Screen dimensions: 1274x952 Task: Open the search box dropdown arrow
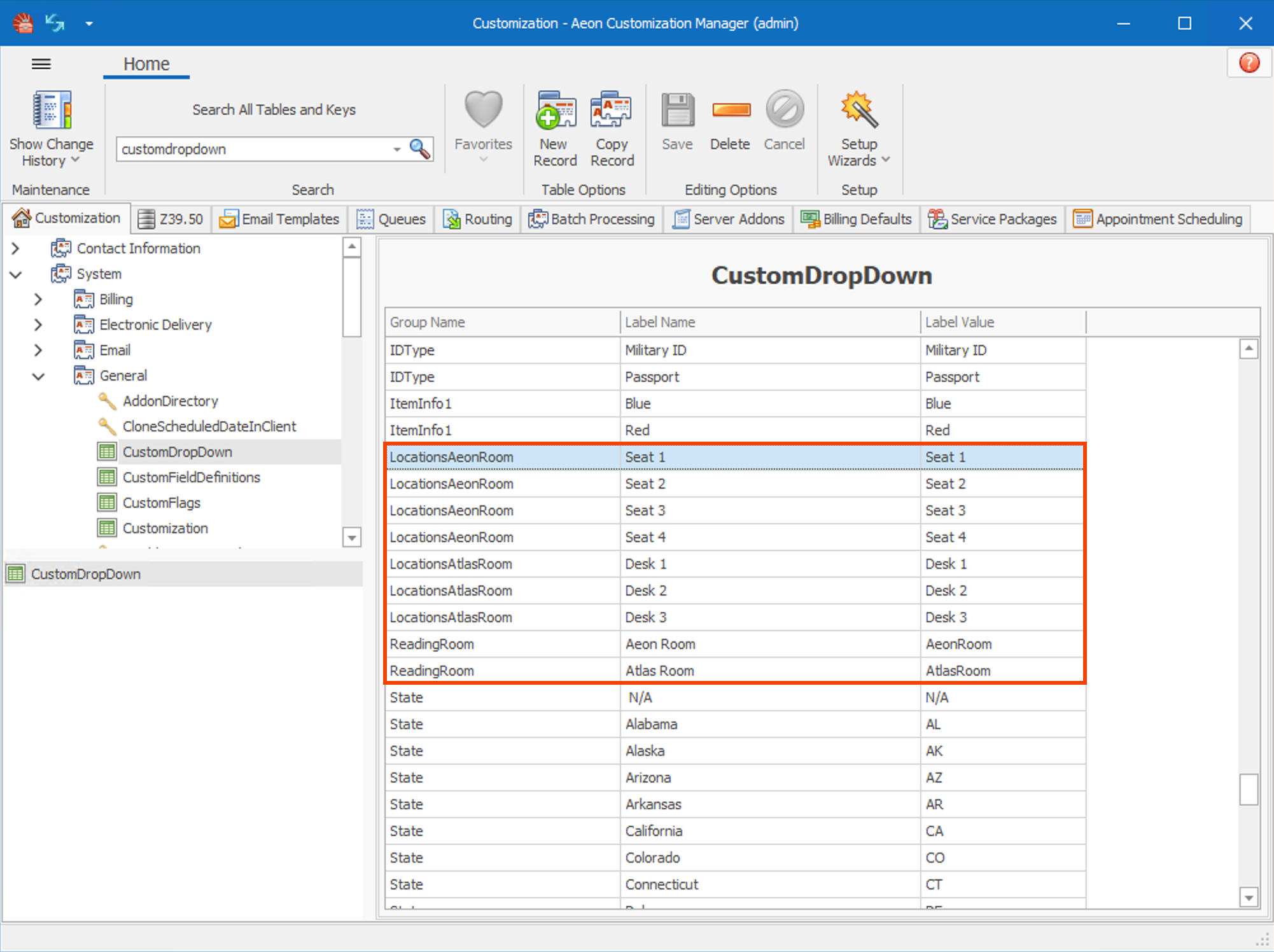pos(396,149)
